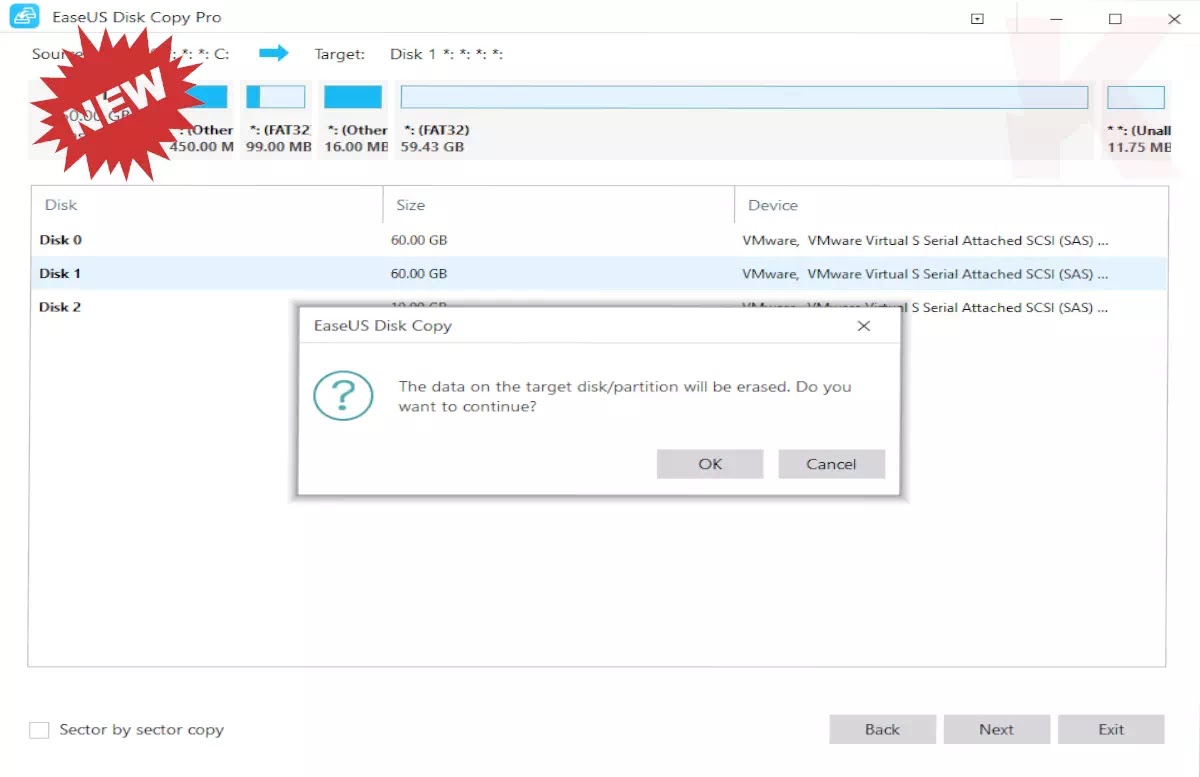Click the blue source-to-target arrow icon
Screen dimensions: 1200x777
point(273,53)
